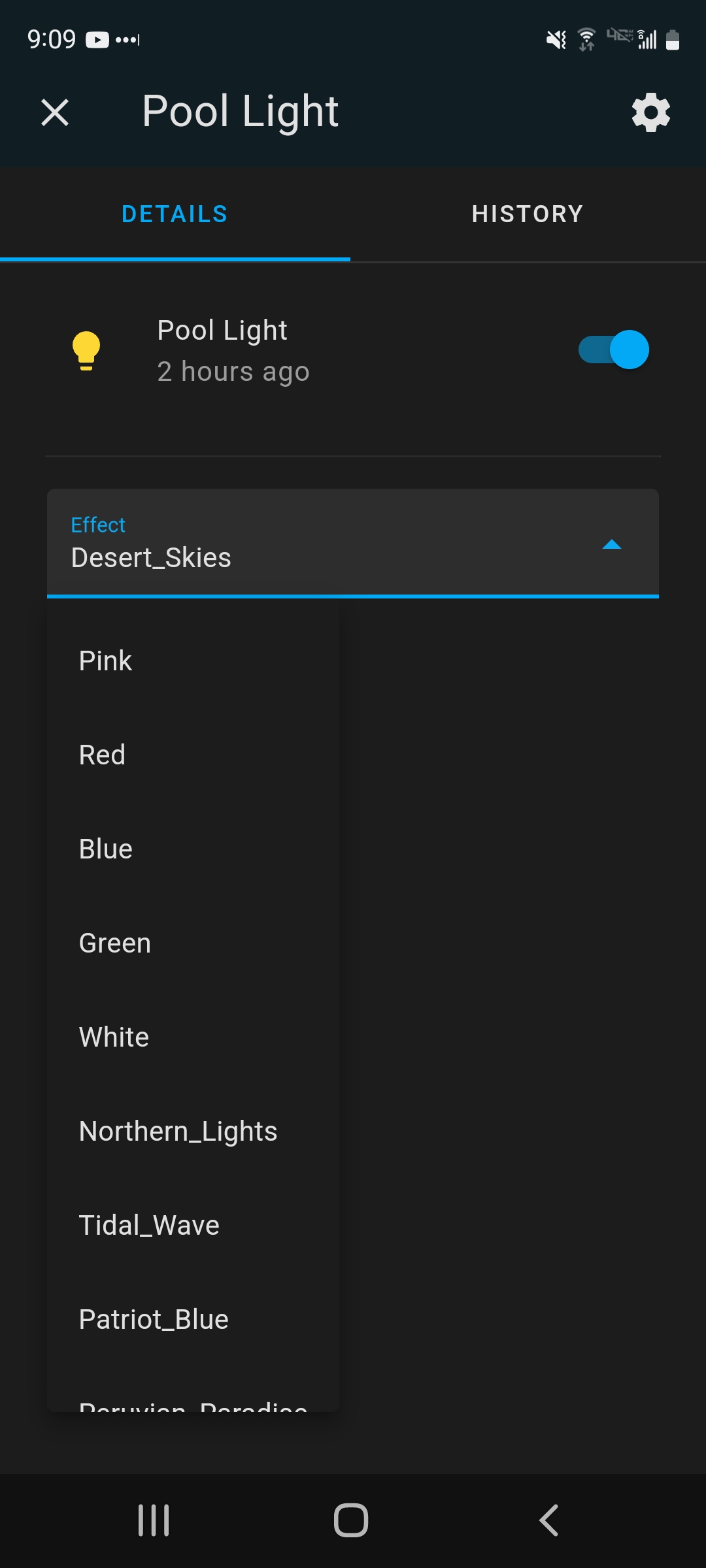Tap the YouTube notification icon

click(x=97, y=40)
